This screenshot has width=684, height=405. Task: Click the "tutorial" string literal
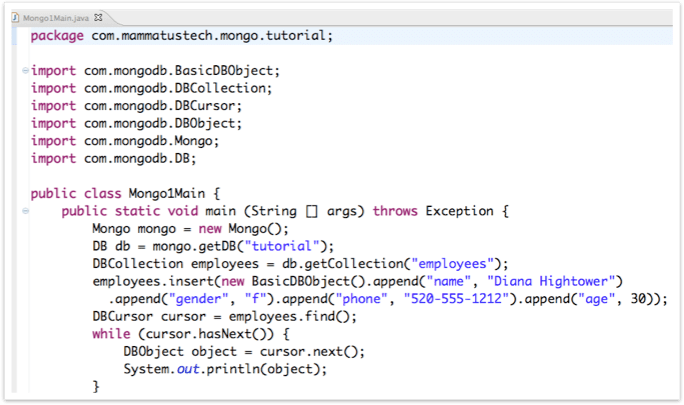pyautogui.click(x=282, y=246)
